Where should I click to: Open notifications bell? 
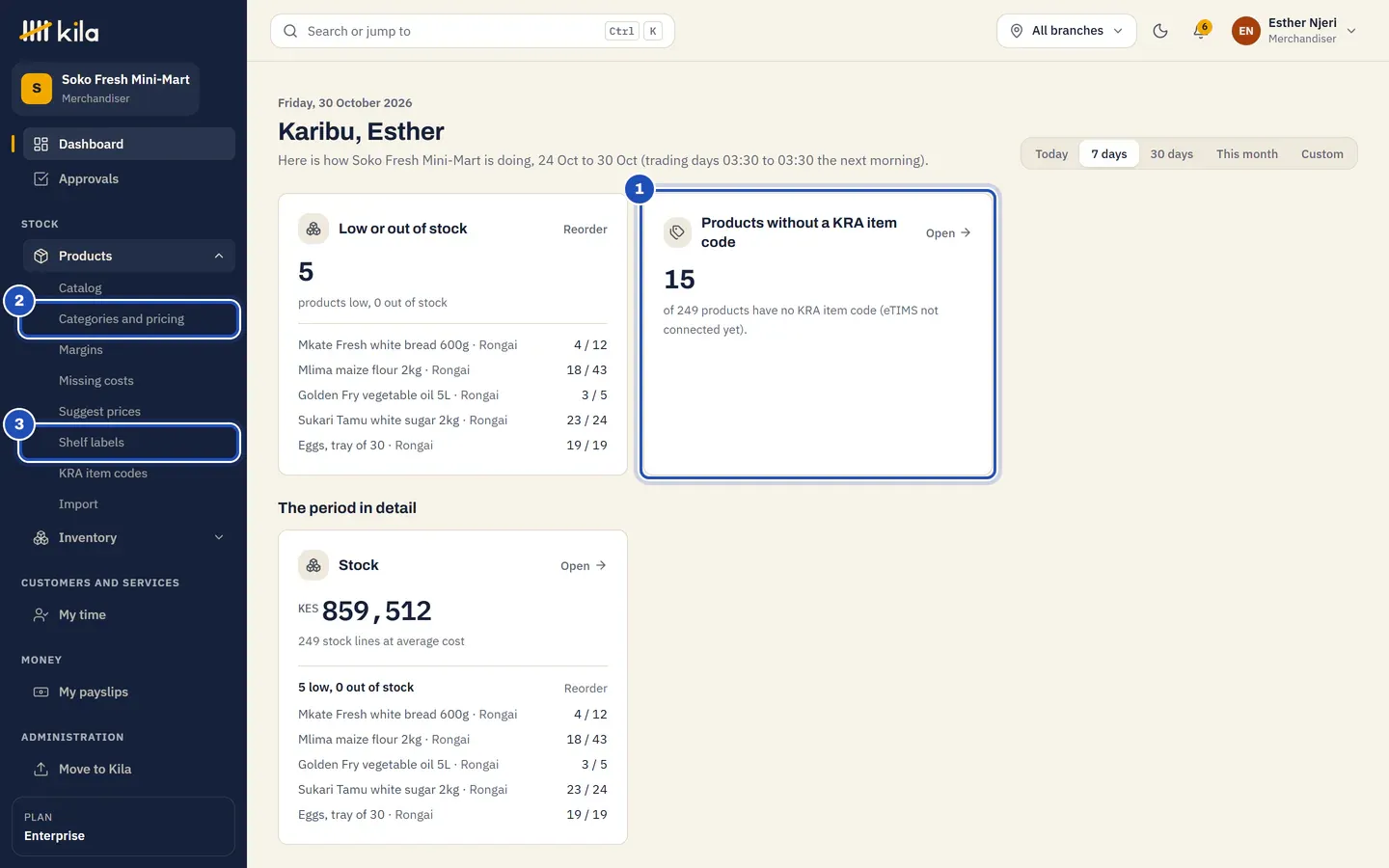pyautogui.click(x=1201, y=31)
